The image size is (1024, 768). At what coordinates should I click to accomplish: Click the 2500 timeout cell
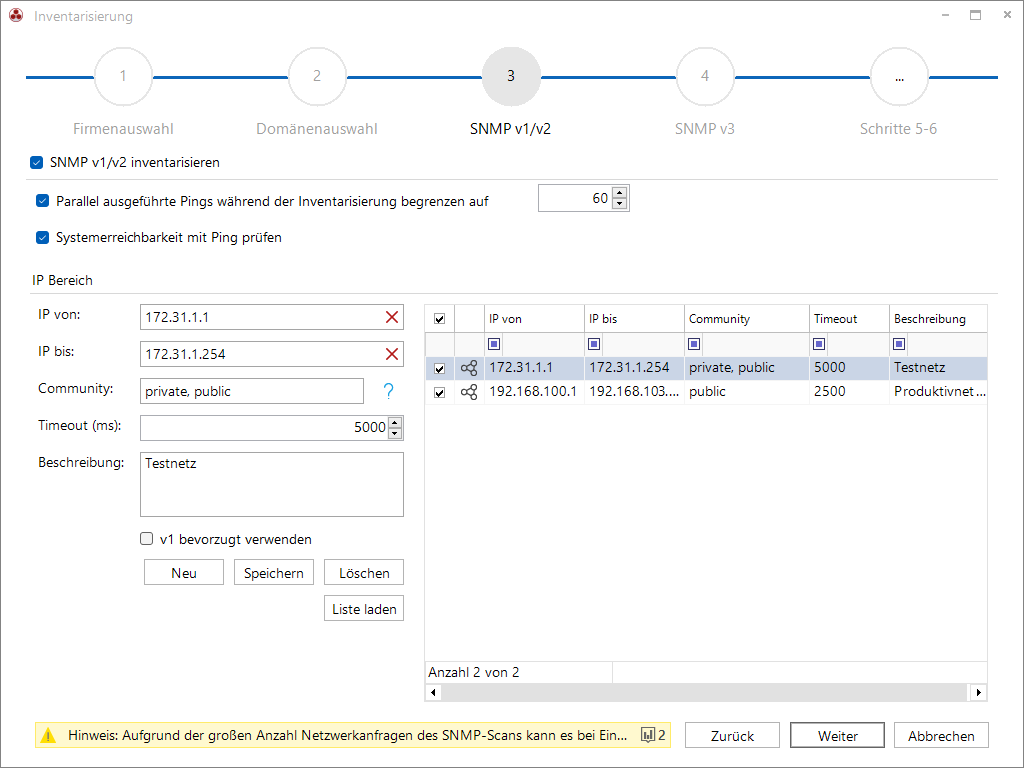tap(849, 392)
